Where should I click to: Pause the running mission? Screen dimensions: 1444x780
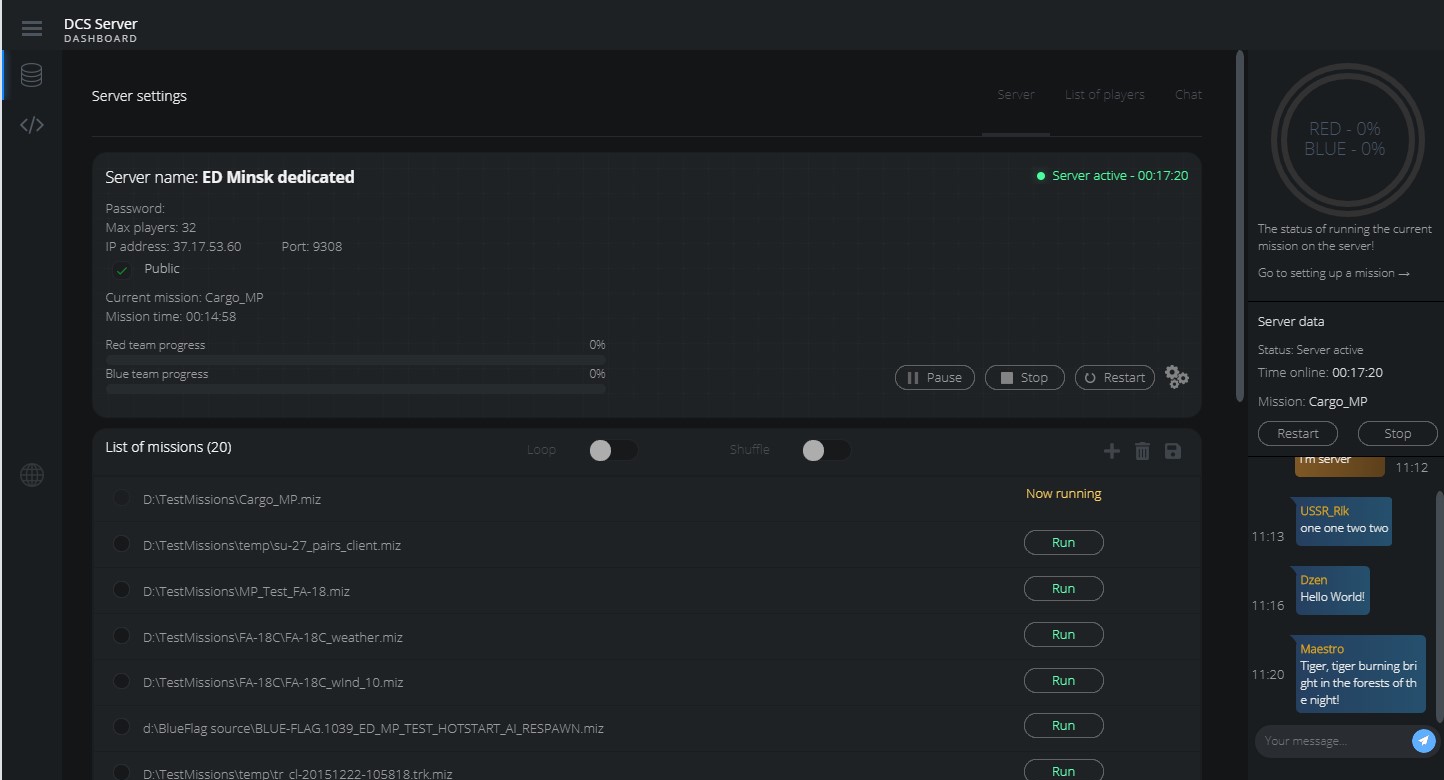tap(934, 377)
